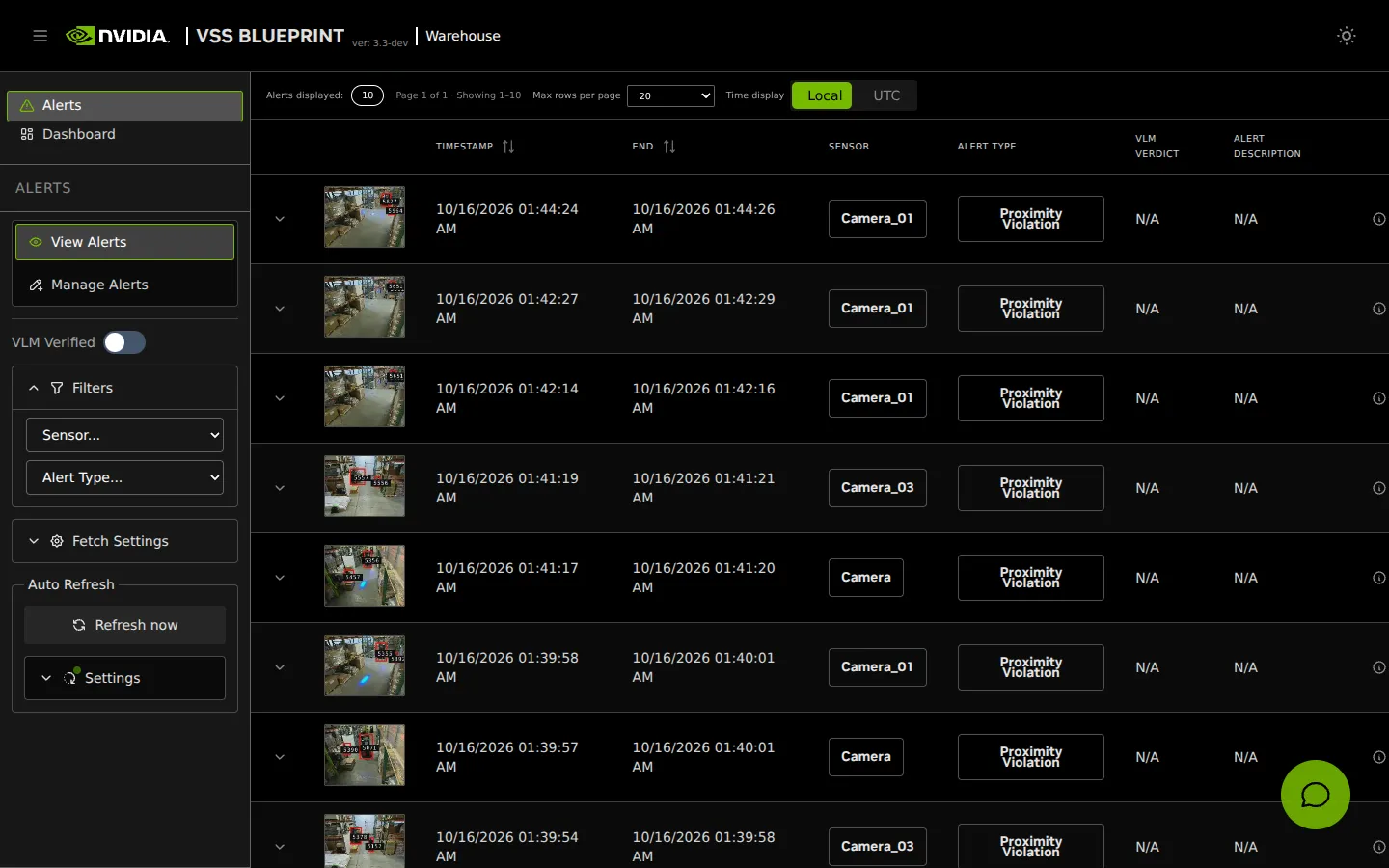This screenshot has height=868, width=1389.
Task: Switch time display to UTC
Action: tap(886, 95)
